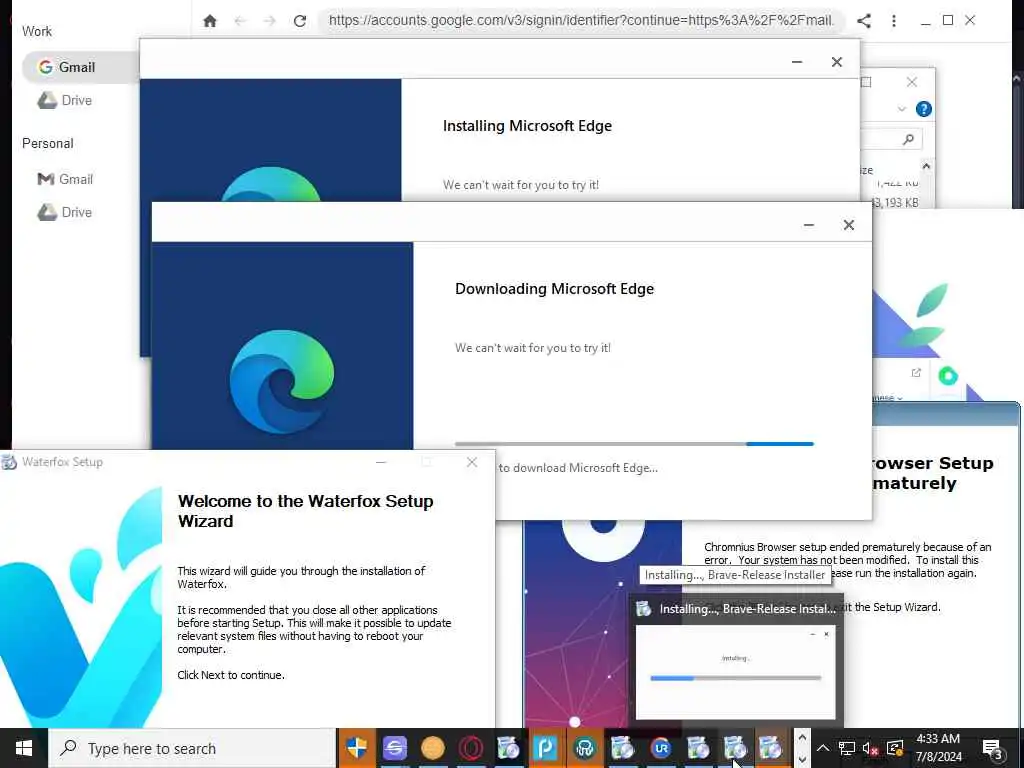
Task: Open the installer icon left of UR browser
Action: coord(622,748)
